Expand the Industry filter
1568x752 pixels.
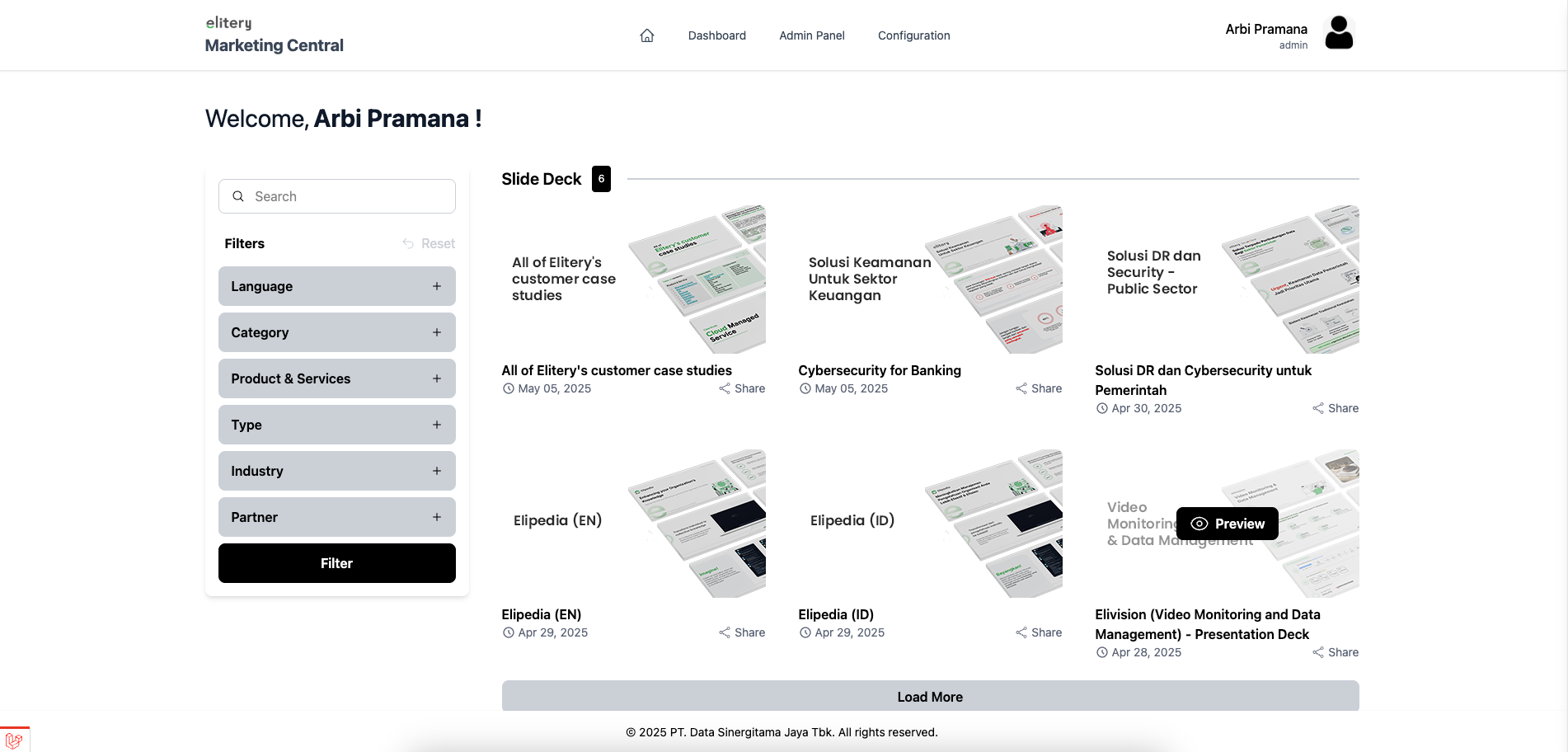point(337,471)
